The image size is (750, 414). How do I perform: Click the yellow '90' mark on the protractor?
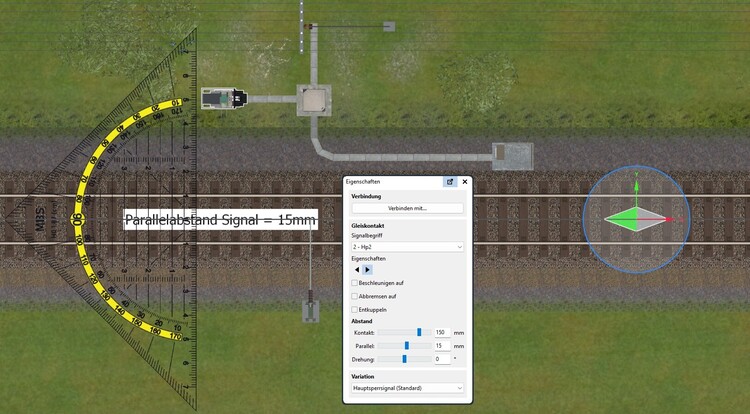77,219
